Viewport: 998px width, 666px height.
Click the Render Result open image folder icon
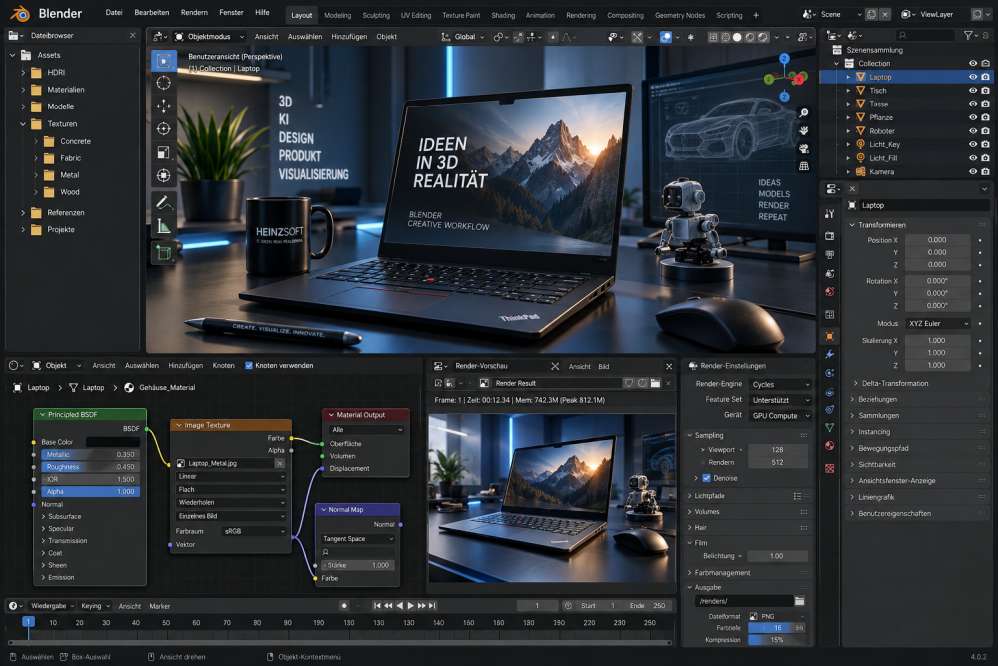point(655,383)
